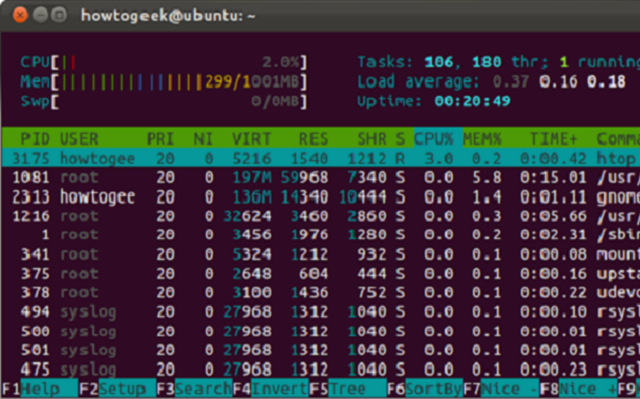
Task: Select F3 Search in the function bar
Action: click(x=194, y=390)
